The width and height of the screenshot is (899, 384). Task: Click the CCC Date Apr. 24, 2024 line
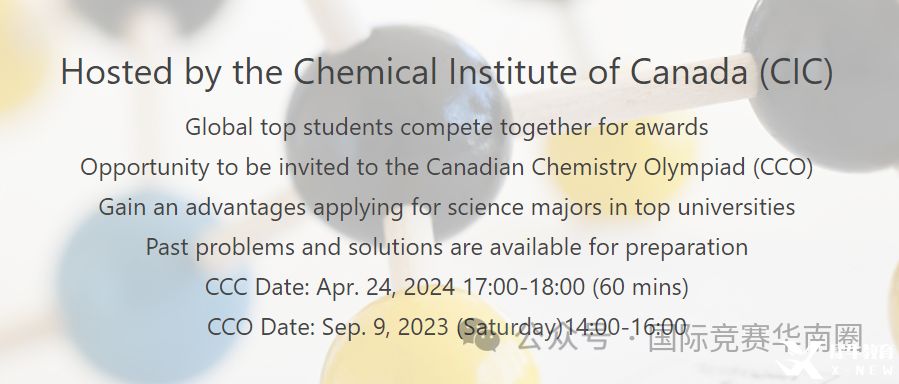click(447, 287)
